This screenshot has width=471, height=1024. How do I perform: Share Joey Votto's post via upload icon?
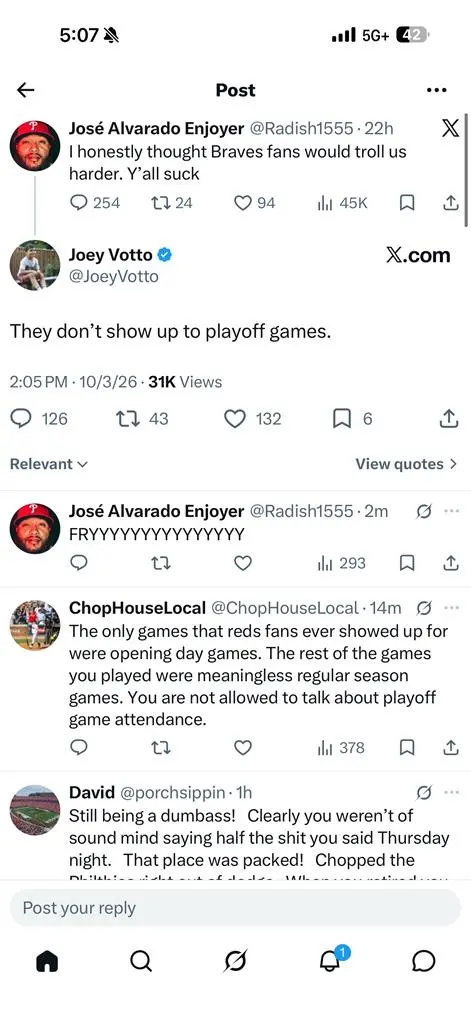(447, 419)
